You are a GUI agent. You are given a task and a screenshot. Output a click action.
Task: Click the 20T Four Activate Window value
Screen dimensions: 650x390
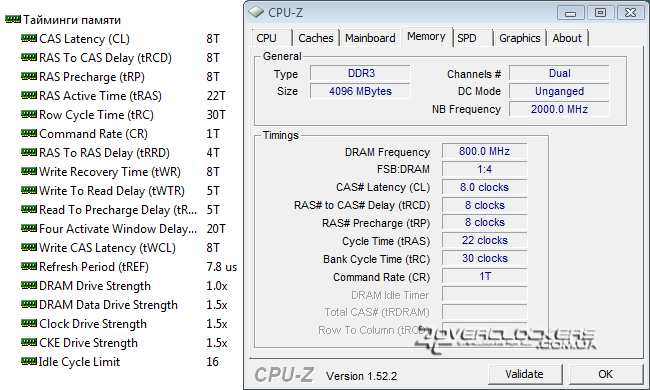pos(216,229)
